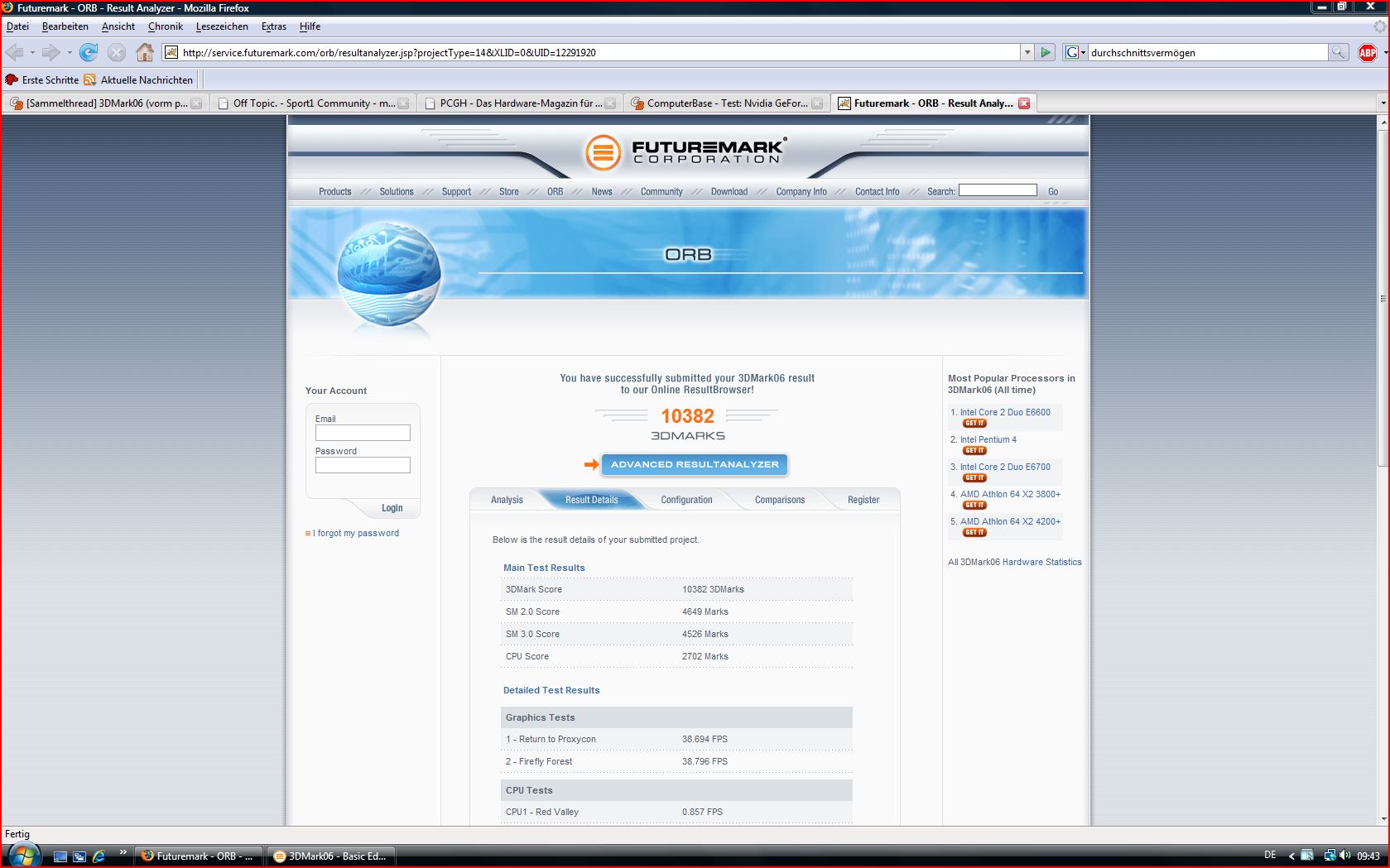Go to the Home page icon
Screen dimensions: 1390x868
point(145,52)
